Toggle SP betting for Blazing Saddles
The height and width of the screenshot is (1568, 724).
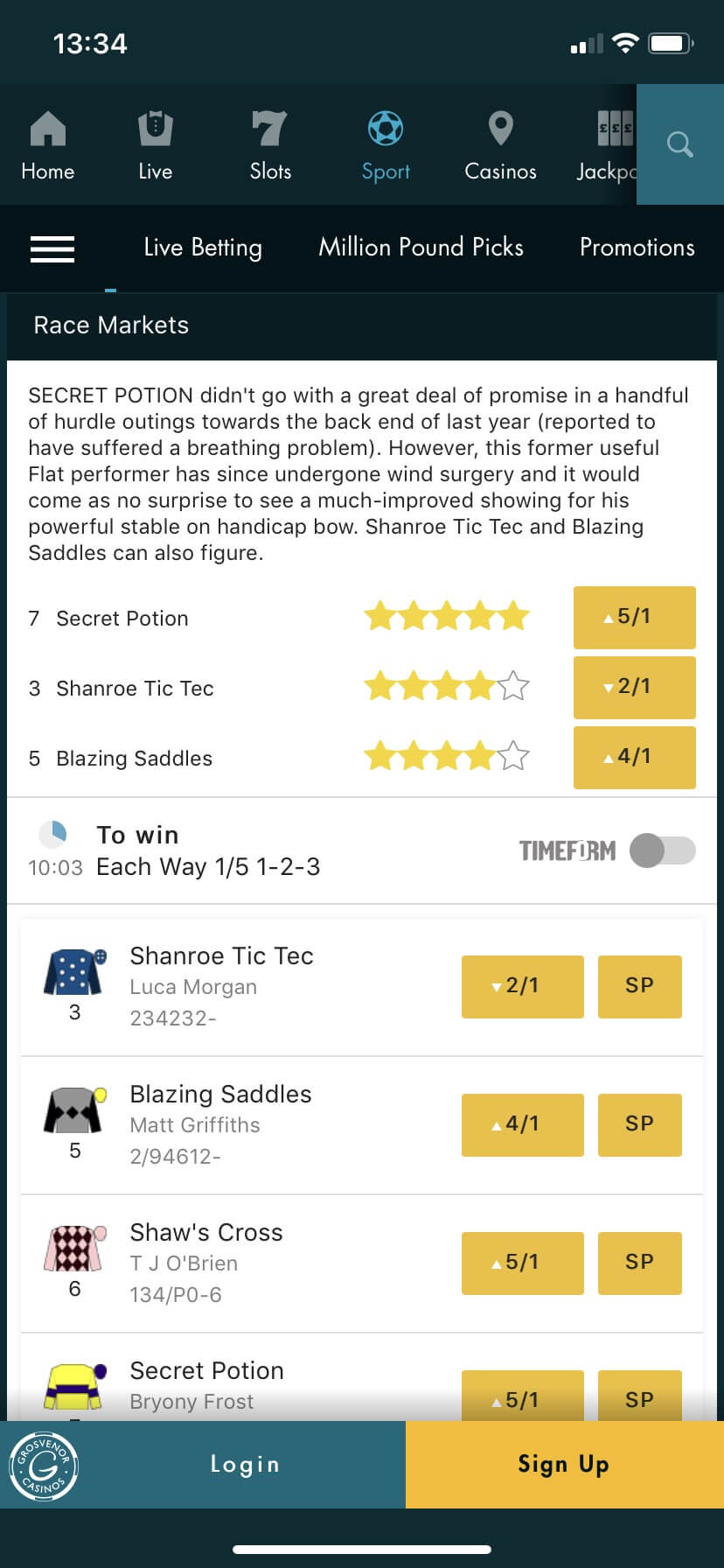639,1124
